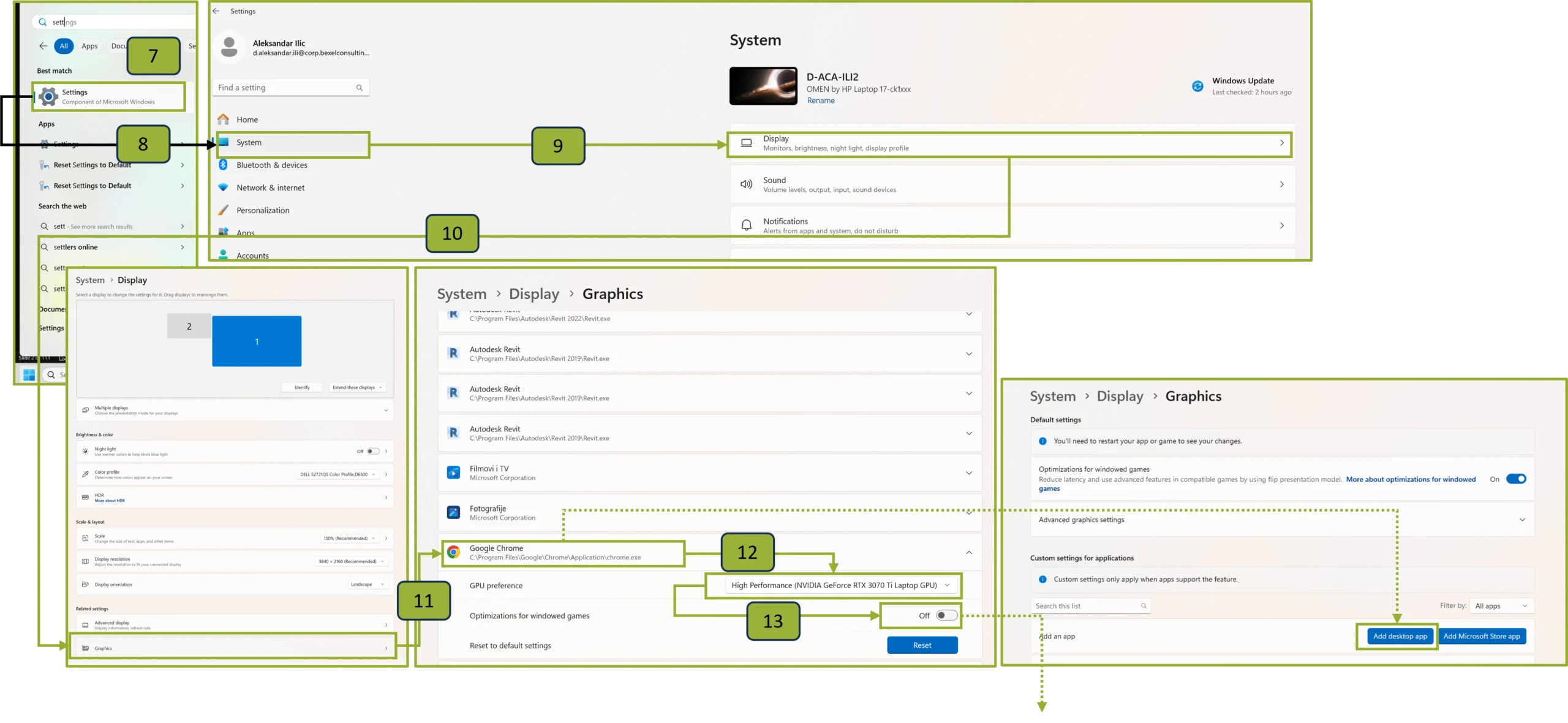
Task: Expand the Filmovi i TV entry
Action: pyautogui.click(x=969, y=473)
